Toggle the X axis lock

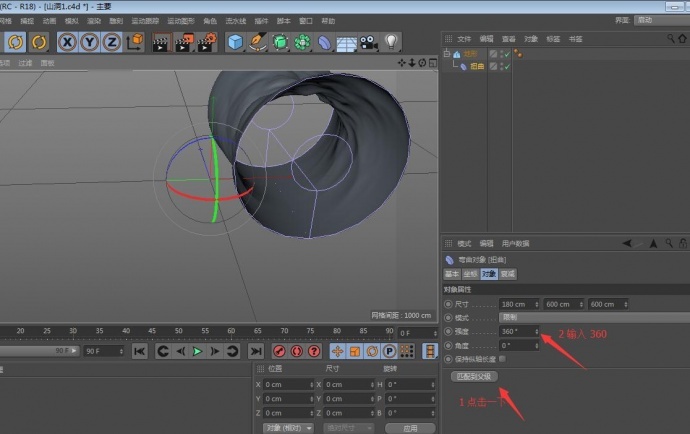(x=67, y=42)
